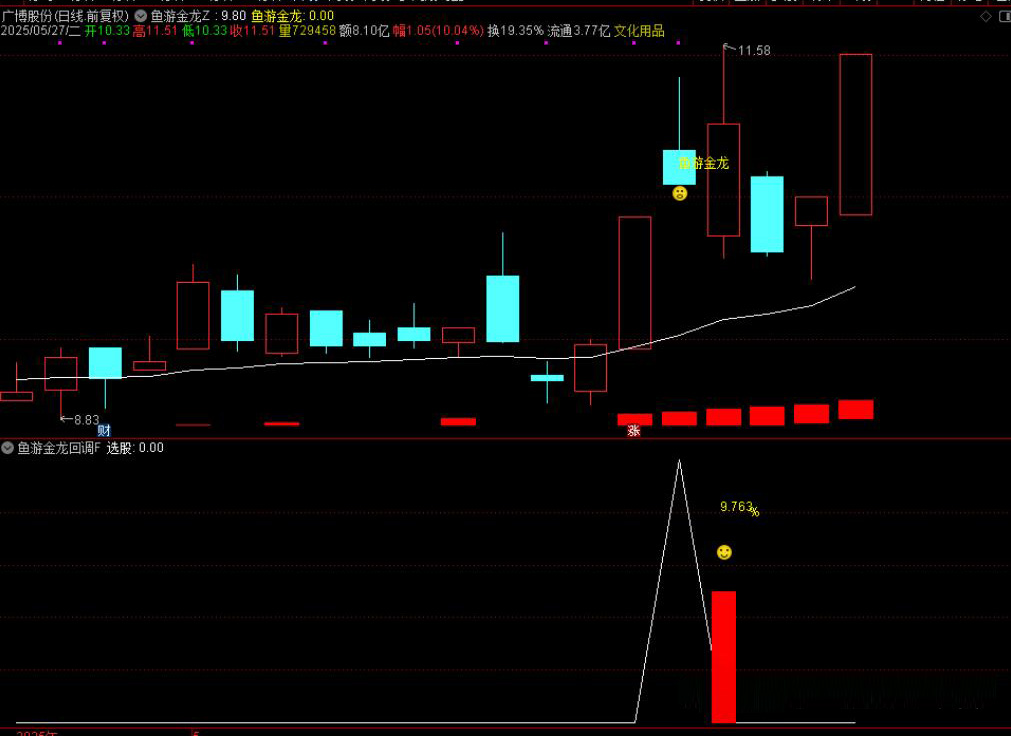This screenshot has width=1011, height=736.
Task: Click the red bar in the lower indicator panel
Action: click(x=723, y=656)
